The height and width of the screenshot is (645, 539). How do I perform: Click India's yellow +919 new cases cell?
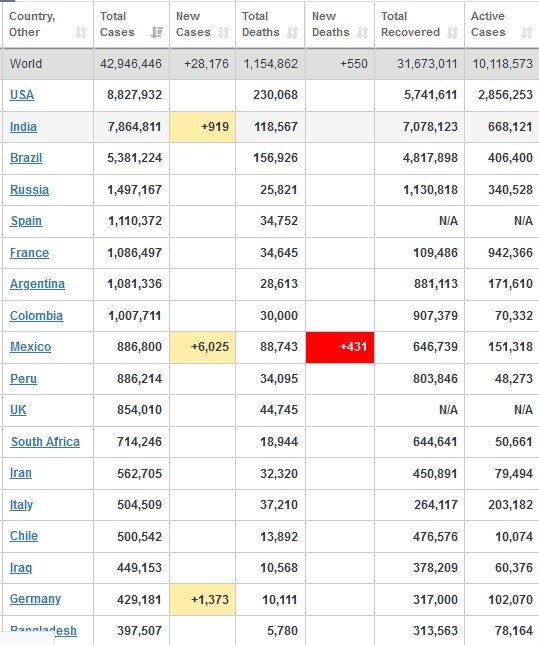pos(202,127)
